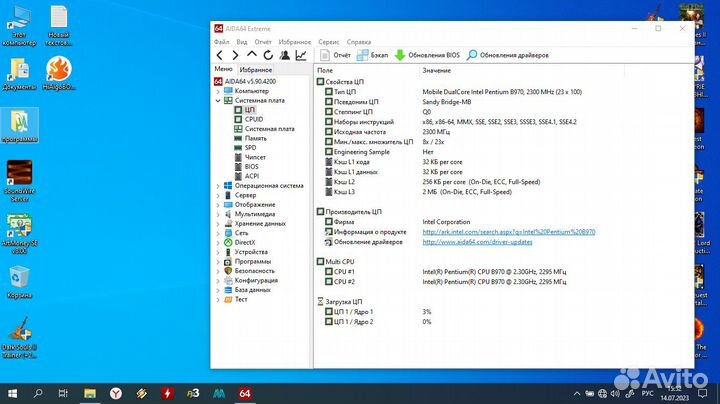This screenshot has width=720, height=404.
Task: Expand the Сеть tree node
Action: pos(218,233)
